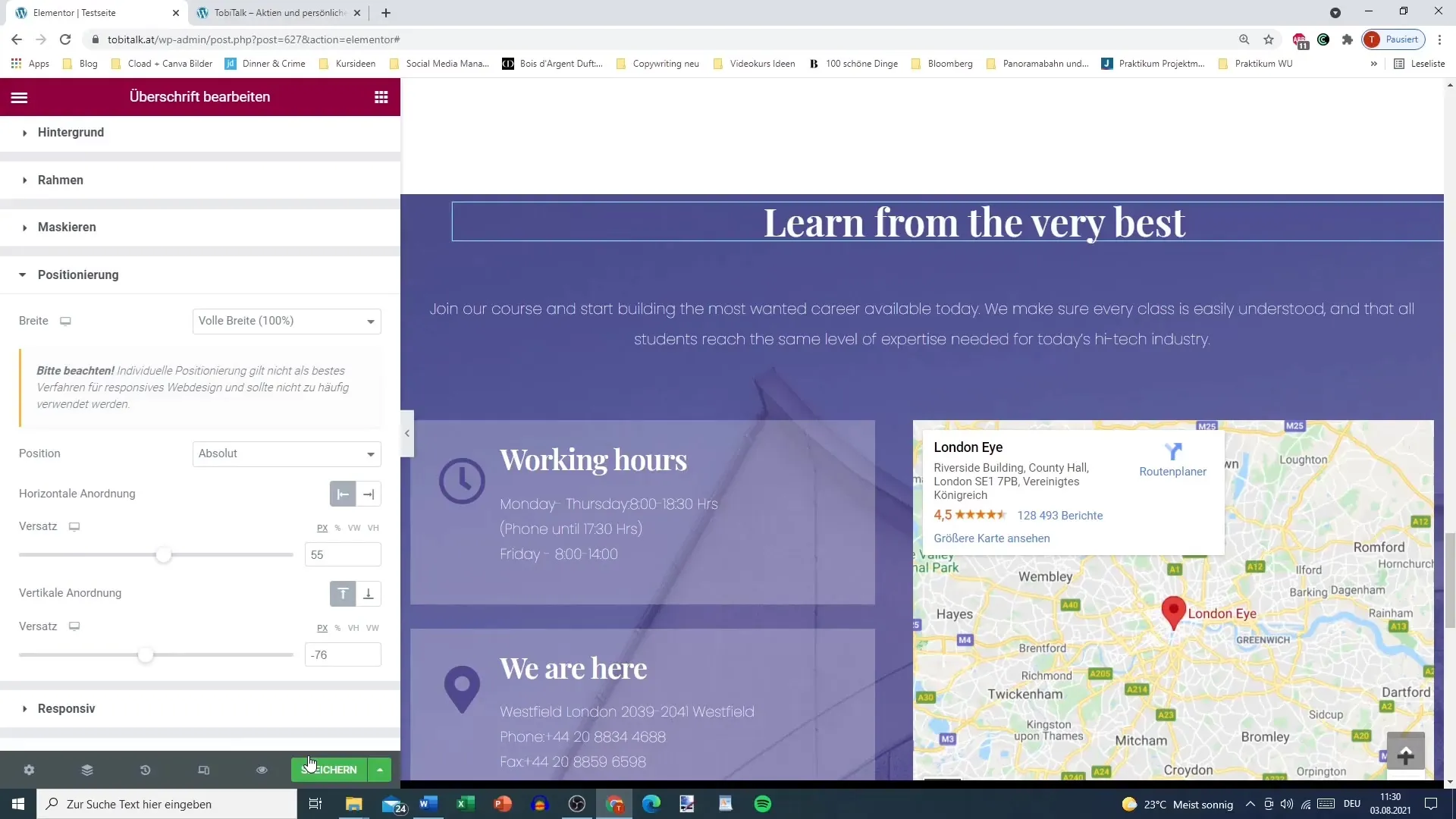This screenshot has height=819, width=1456.
Task: Open the Elementor widgets grid
Action: tap(381, 97)
